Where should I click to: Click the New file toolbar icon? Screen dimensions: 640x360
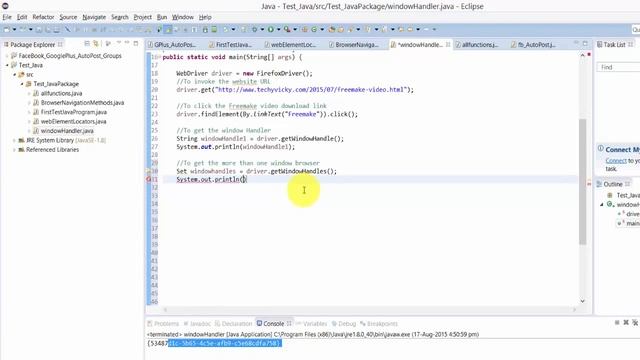[x=7, y=29]
